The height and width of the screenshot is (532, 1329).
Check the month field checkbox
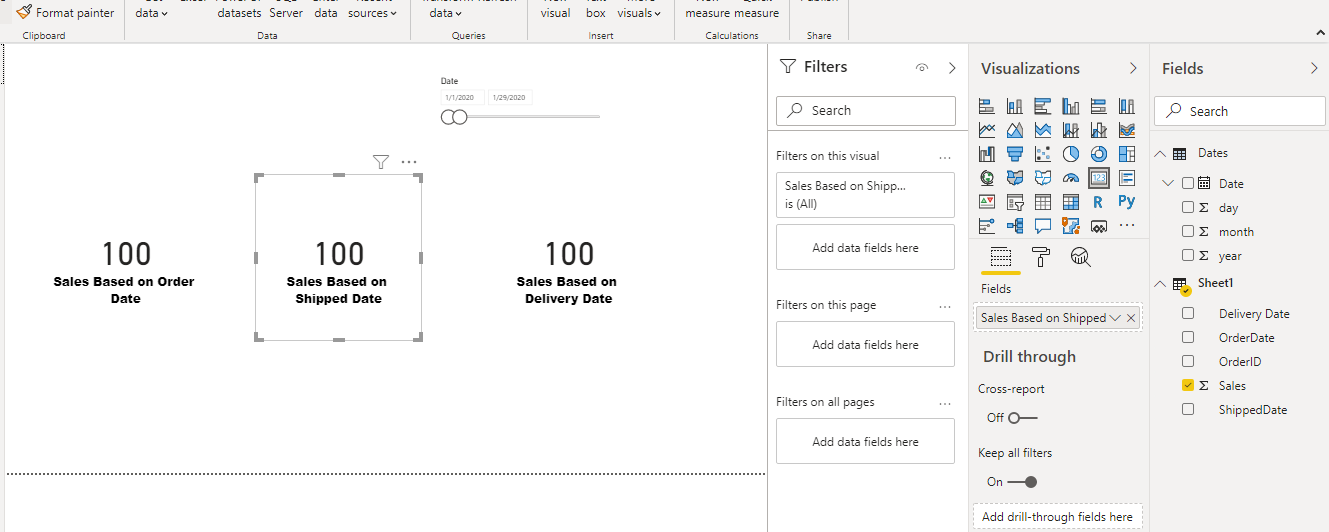(x=1188, y=232)
